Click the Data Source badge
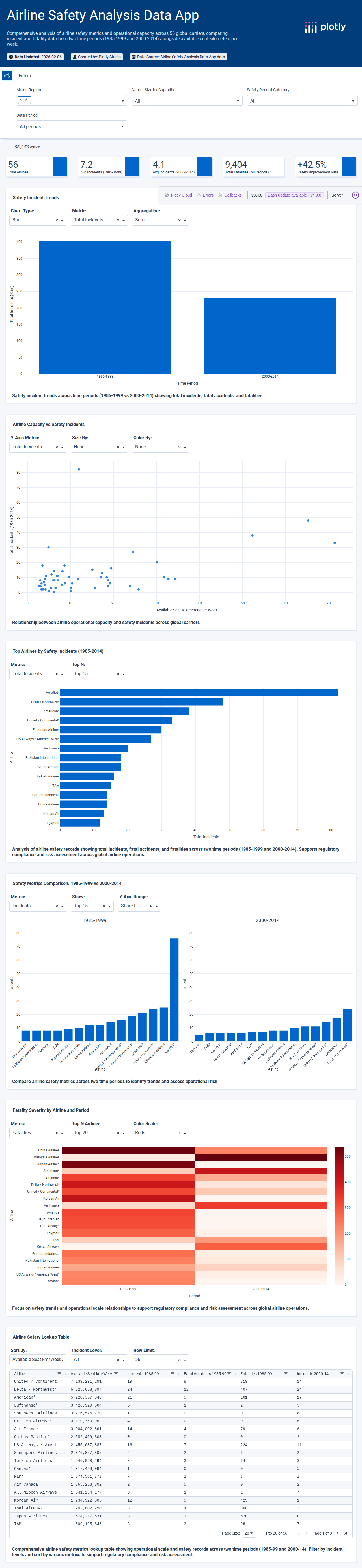The image size is (362, 1568). [178, 57]
